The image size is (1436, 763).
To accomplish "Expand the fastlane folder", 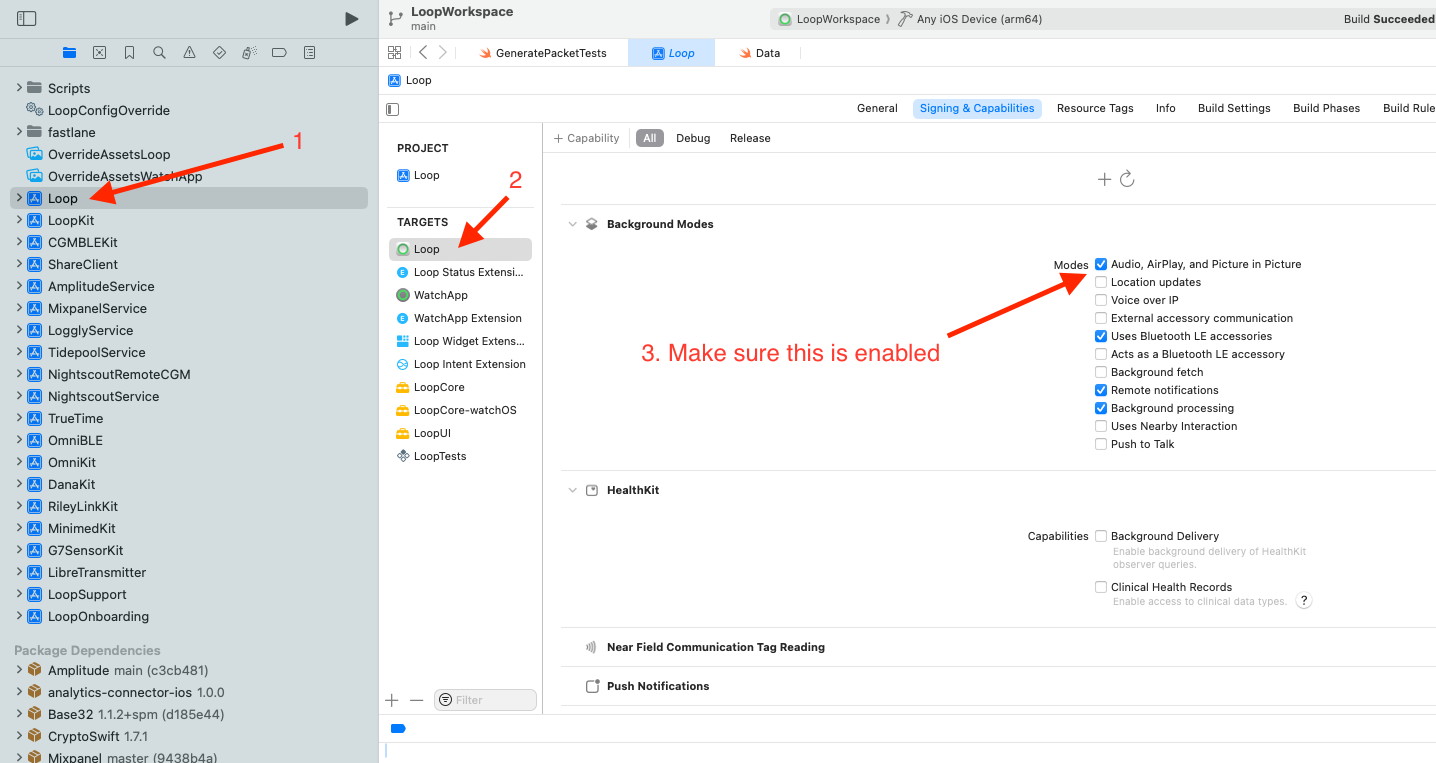I will 19,132.
